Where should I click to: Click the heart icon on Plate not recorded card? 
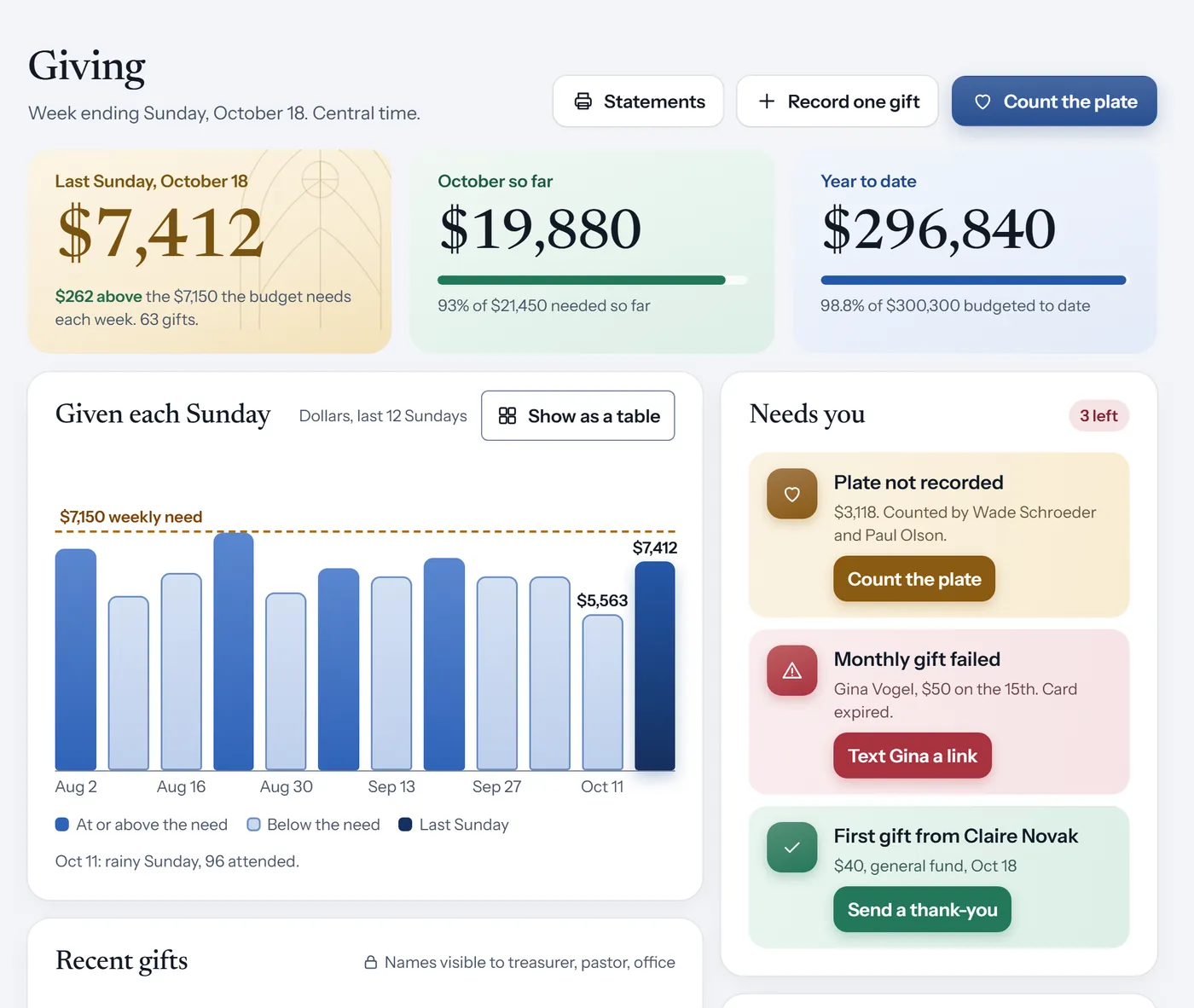(792, 494)
